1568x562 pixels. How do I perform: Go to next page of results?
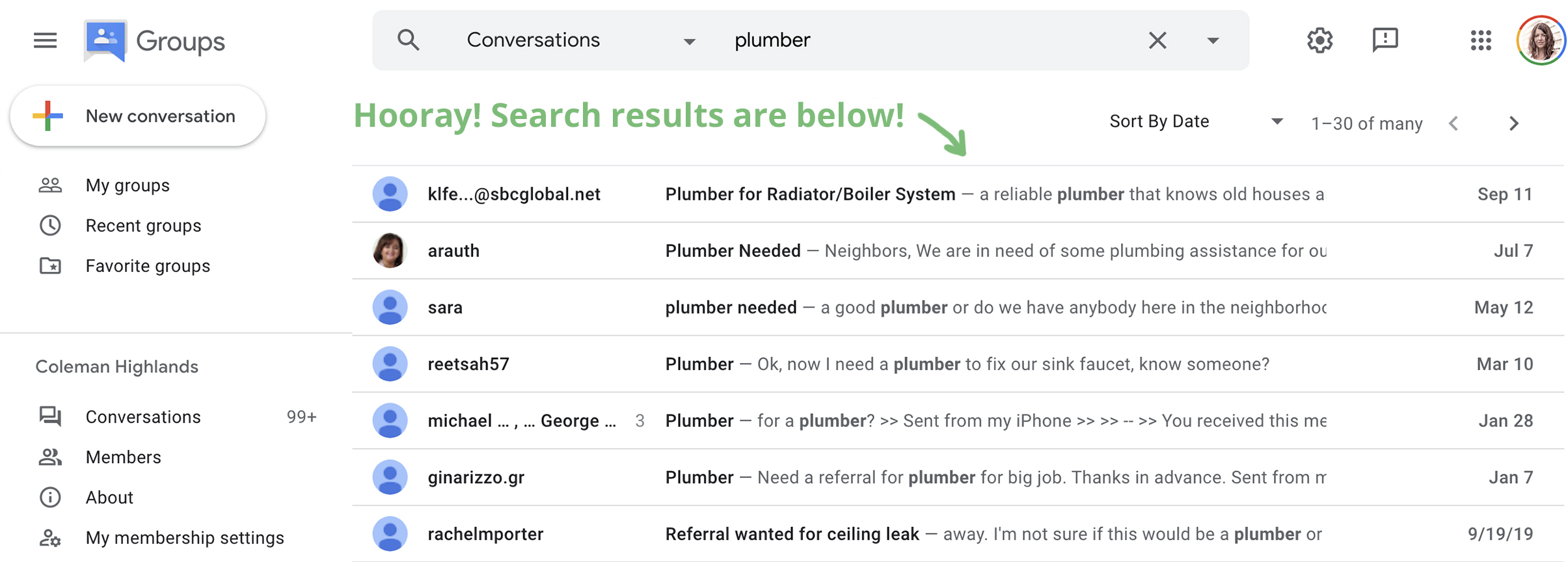(x=1514, y=124)
